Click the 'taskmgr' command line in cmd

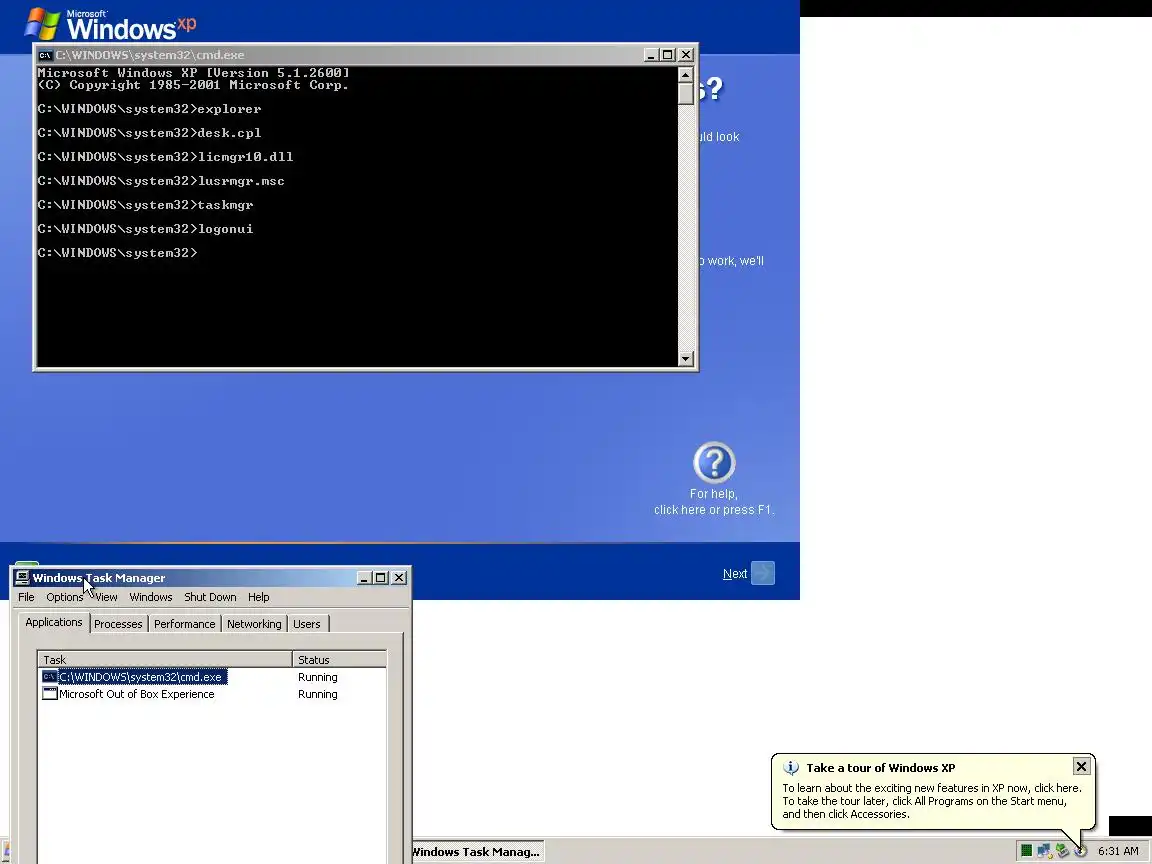coord(145,205)
